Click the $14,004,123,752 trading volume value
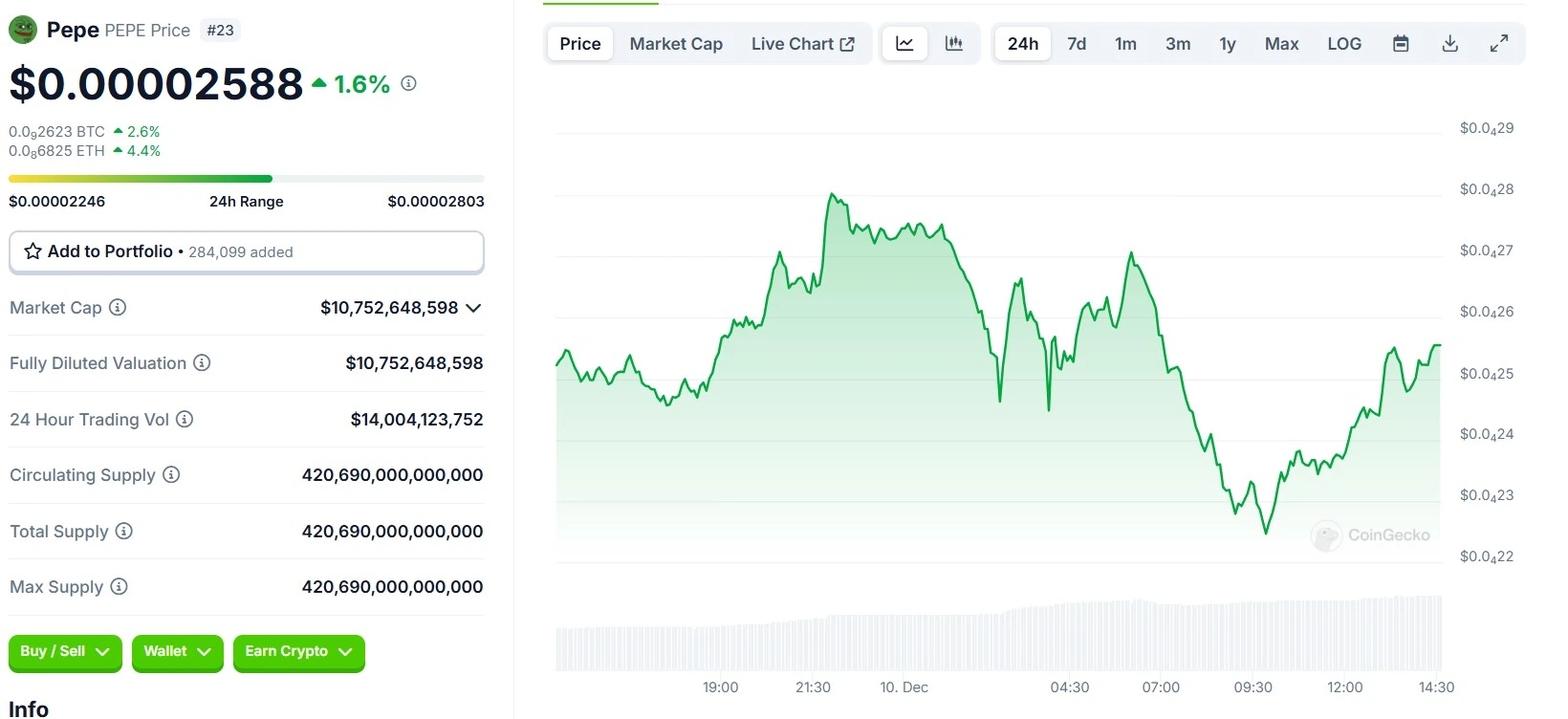Viewport: 1568px width, 719px height. pyautogui.click(x=417, y=420)
